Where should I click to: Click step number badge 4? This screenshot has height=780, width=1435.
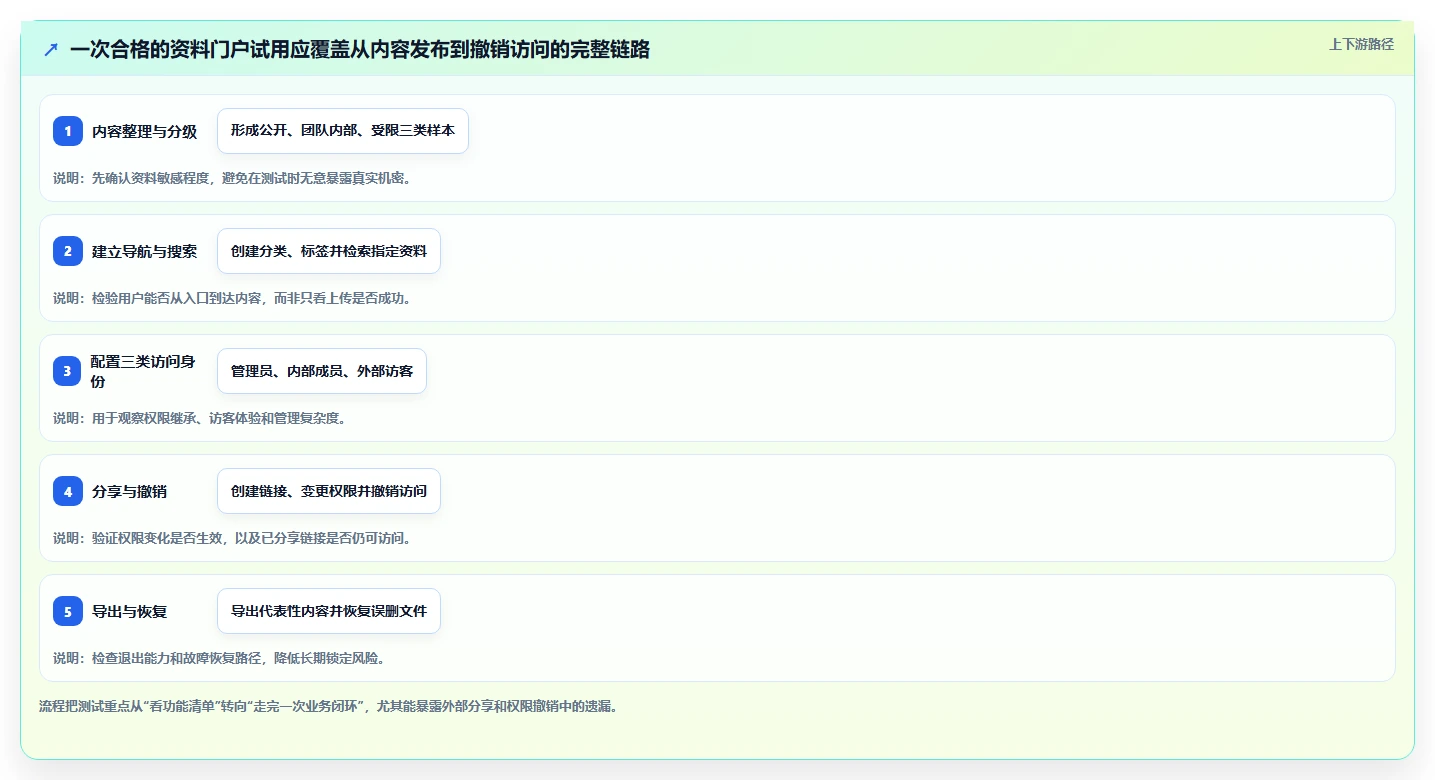pyautogui.click(x=68, y=491)
